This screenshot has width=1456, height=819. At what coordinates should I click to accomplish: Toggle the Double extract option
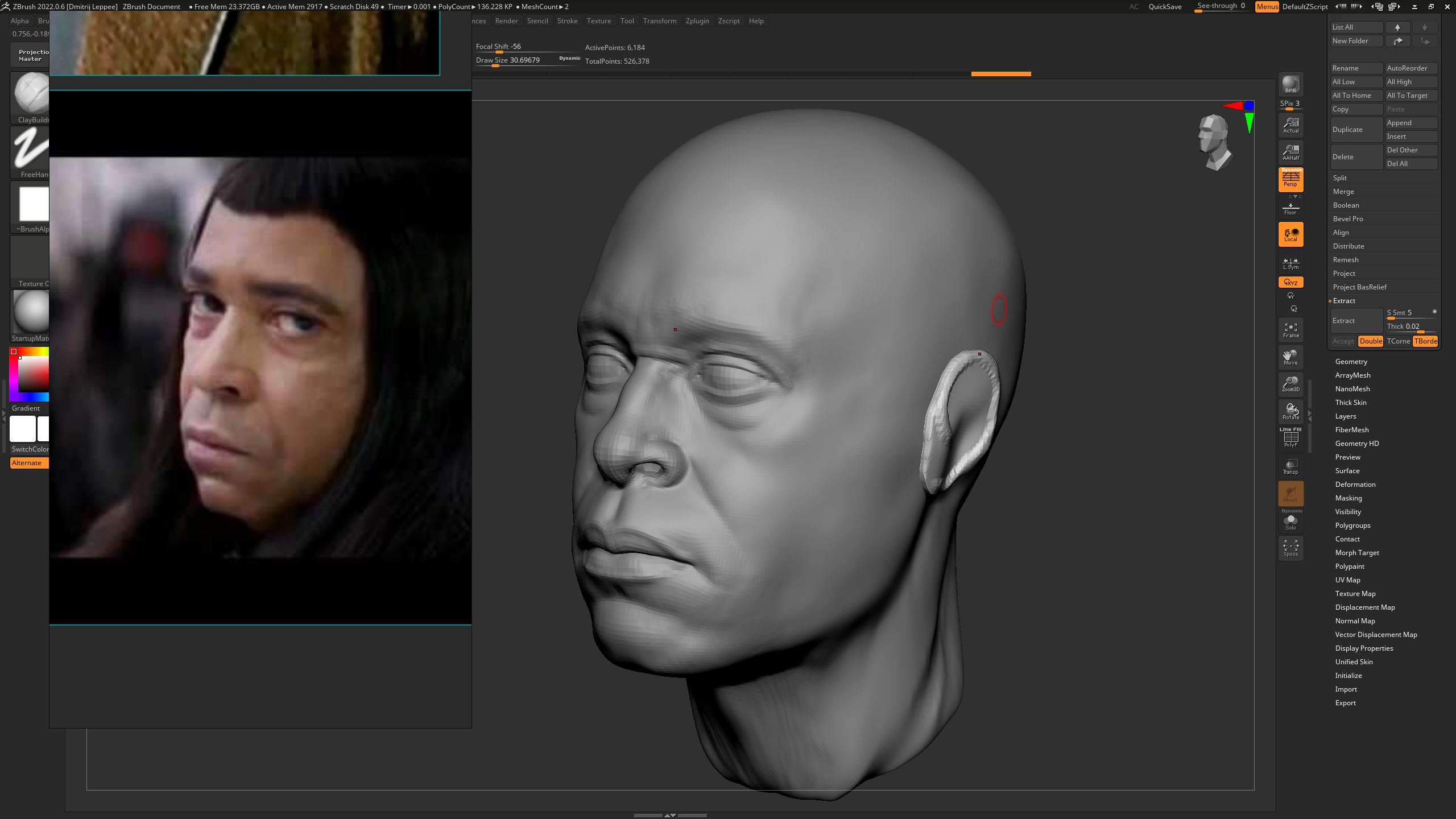(x=1371, y=341)
